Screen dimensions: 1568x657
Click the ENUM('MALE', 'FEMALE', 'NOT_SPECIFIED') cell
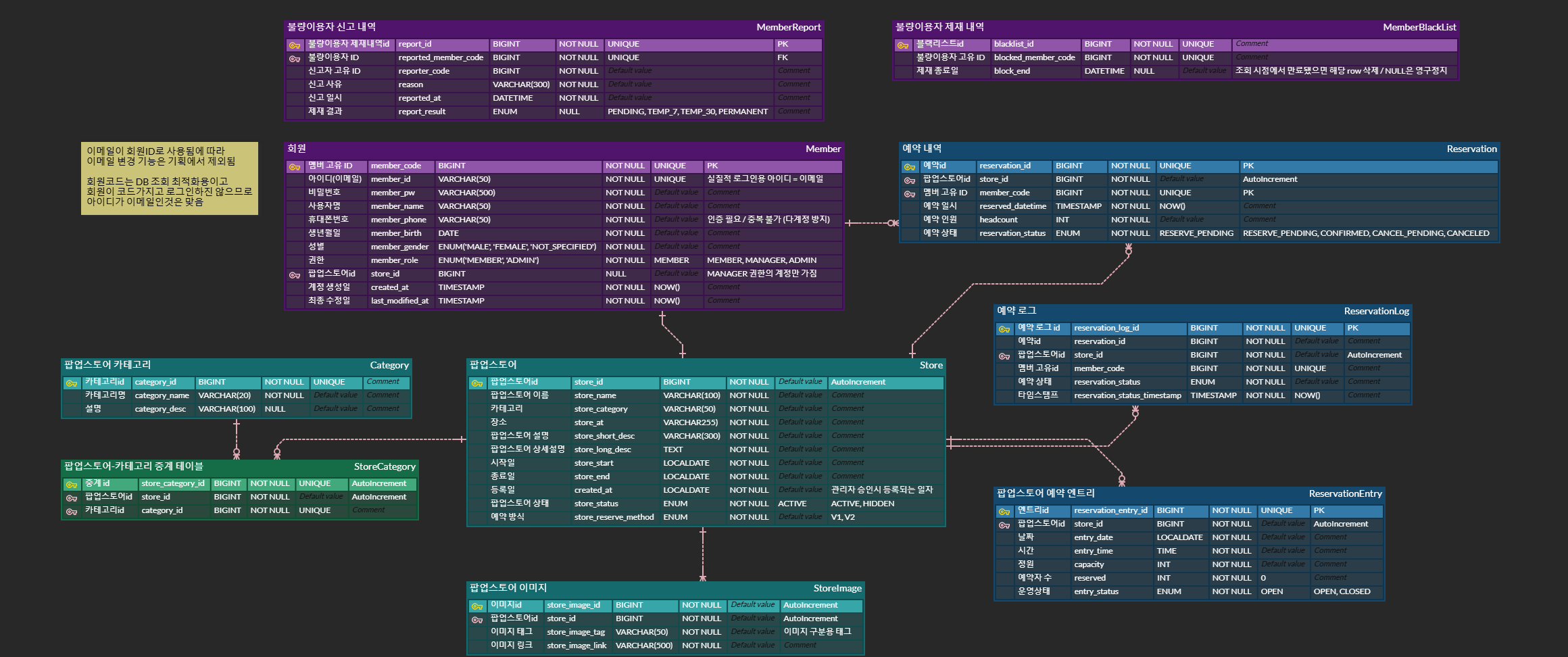tap(518, 247)
